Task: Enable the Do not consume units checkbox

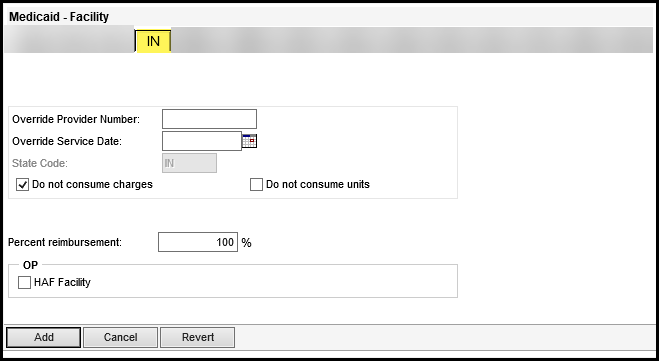Action: coord(256,184)
